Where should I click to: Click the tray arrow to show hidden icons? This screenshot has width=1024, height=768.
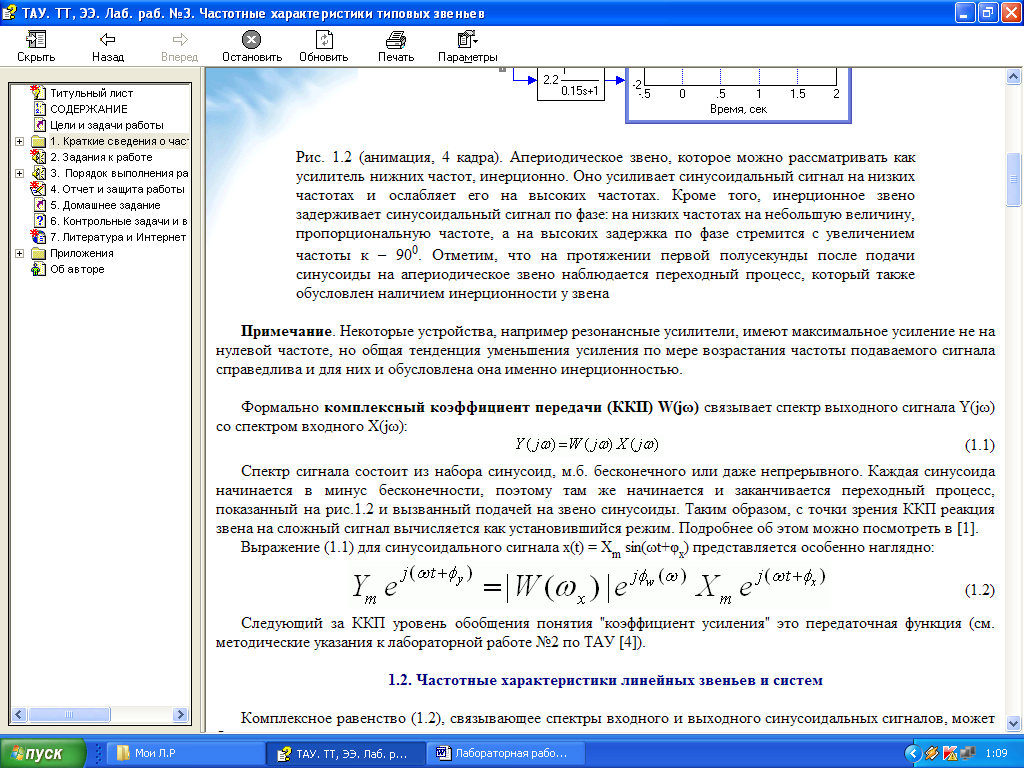912,753
